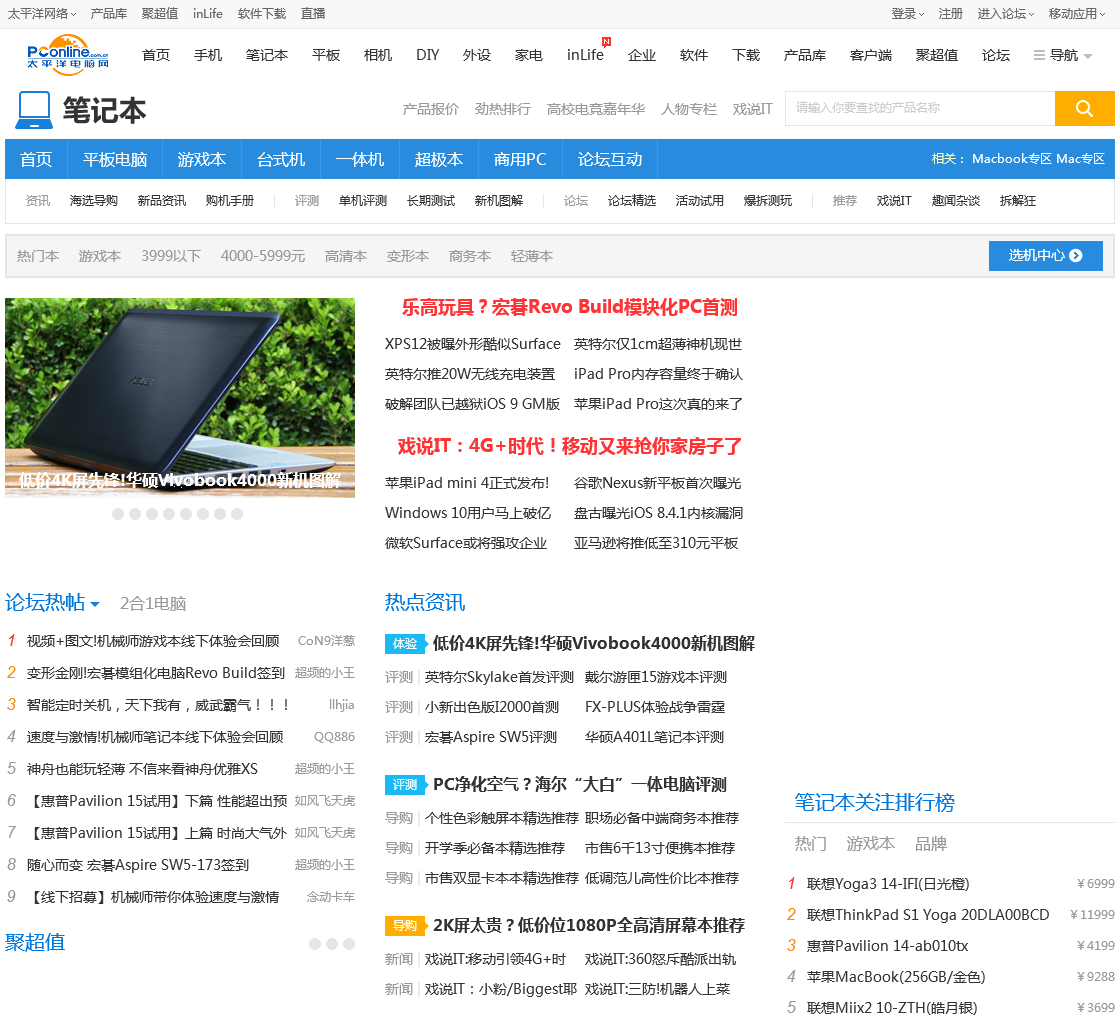Click 爆拆测玩 sub-navigation link
Screen dimensions: 1120x1018
(x=768, y=201)
